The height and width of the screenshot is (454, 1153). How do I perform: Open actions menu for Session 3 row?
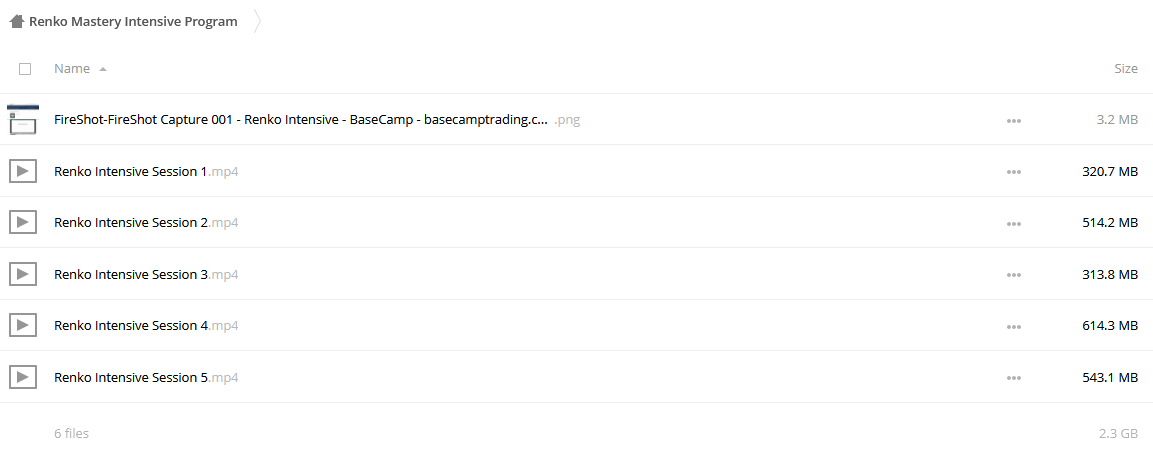[1013, 275]
